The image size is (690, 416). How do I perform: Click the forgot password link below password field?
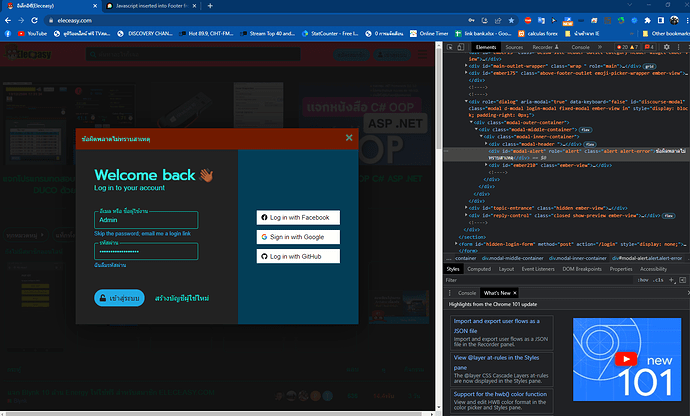point(110,265)
